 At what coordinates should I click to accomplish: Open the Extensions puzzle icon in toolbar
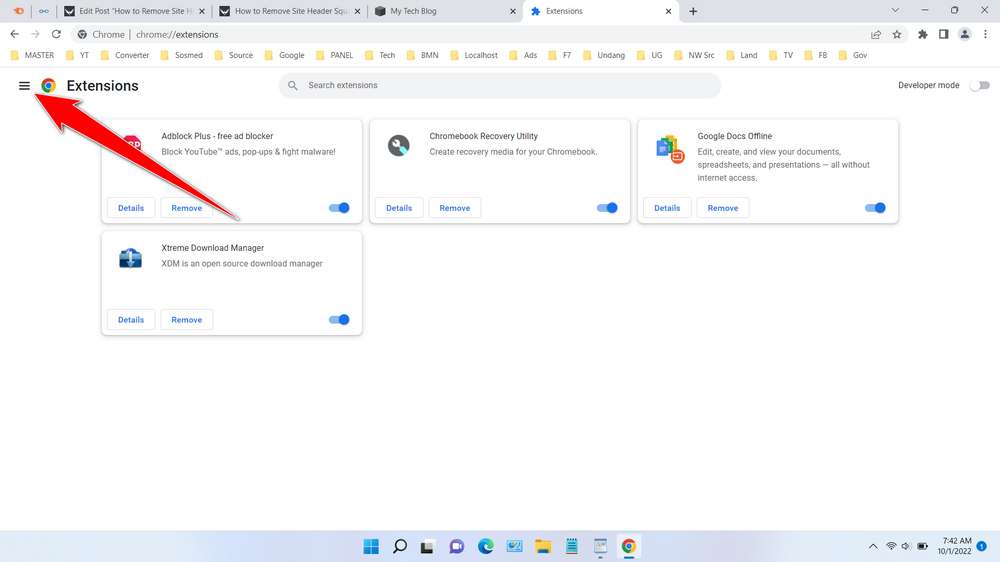[922, 34]
